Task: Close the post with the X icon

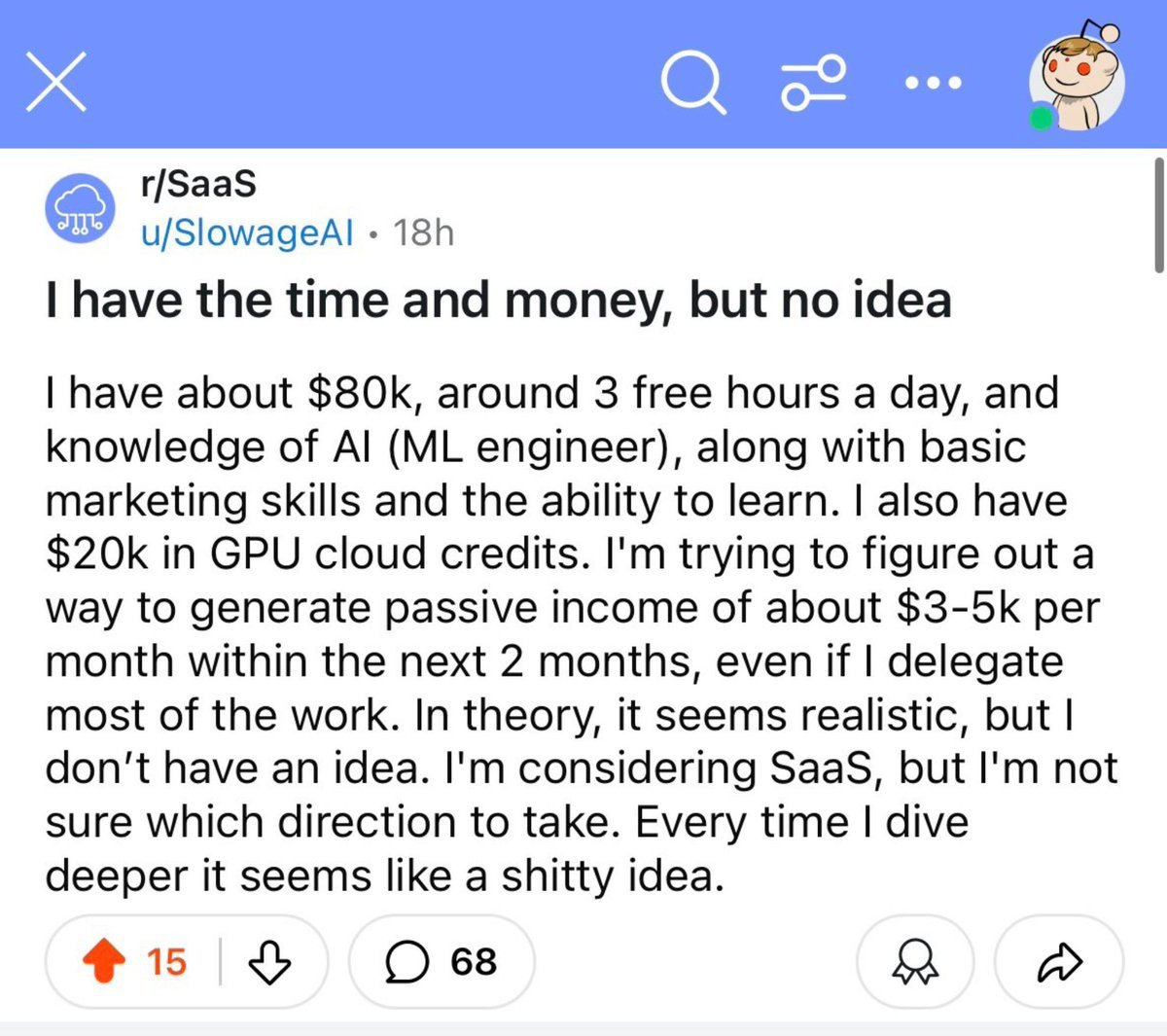Action: click(55, 82)
